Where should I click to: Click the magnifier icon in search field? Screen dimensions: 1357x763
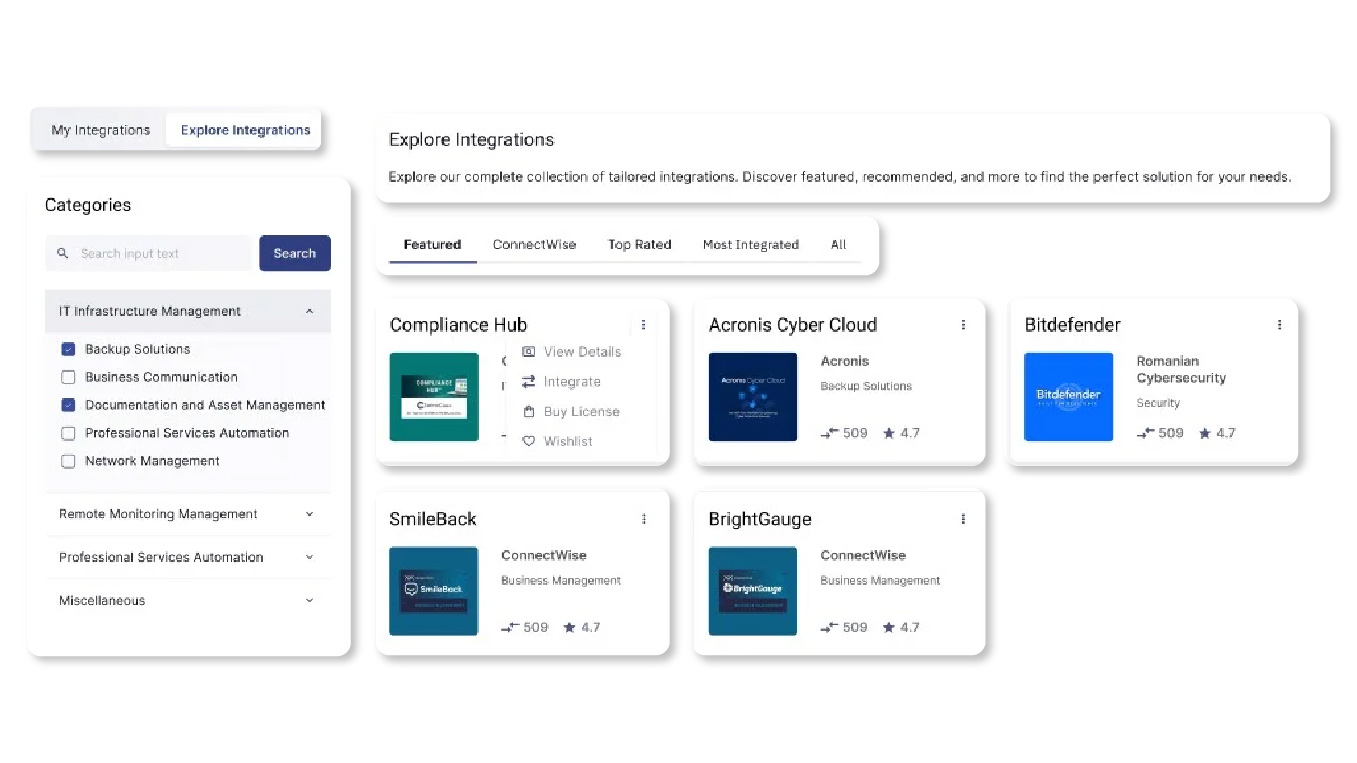click(63, 254)
